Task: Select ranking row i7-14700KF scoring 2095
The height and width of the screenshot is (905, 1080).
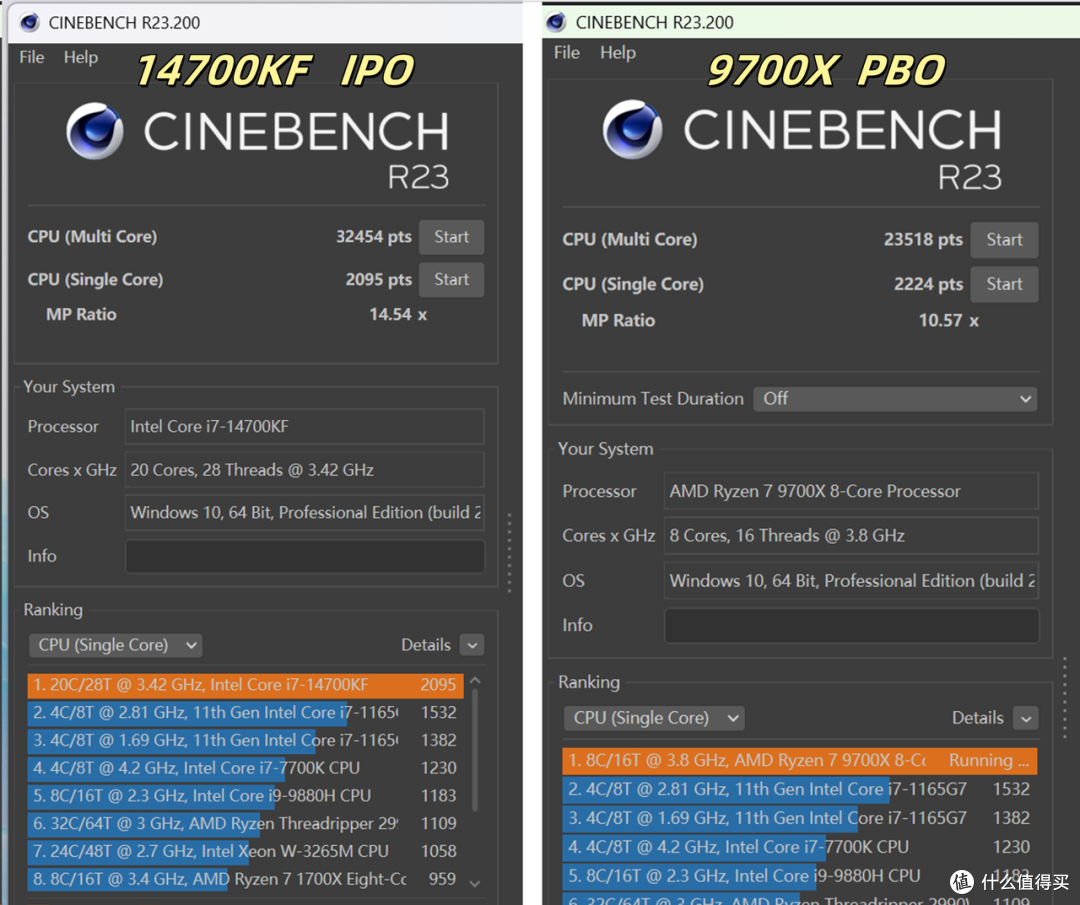Action: [x=245, y=685]
